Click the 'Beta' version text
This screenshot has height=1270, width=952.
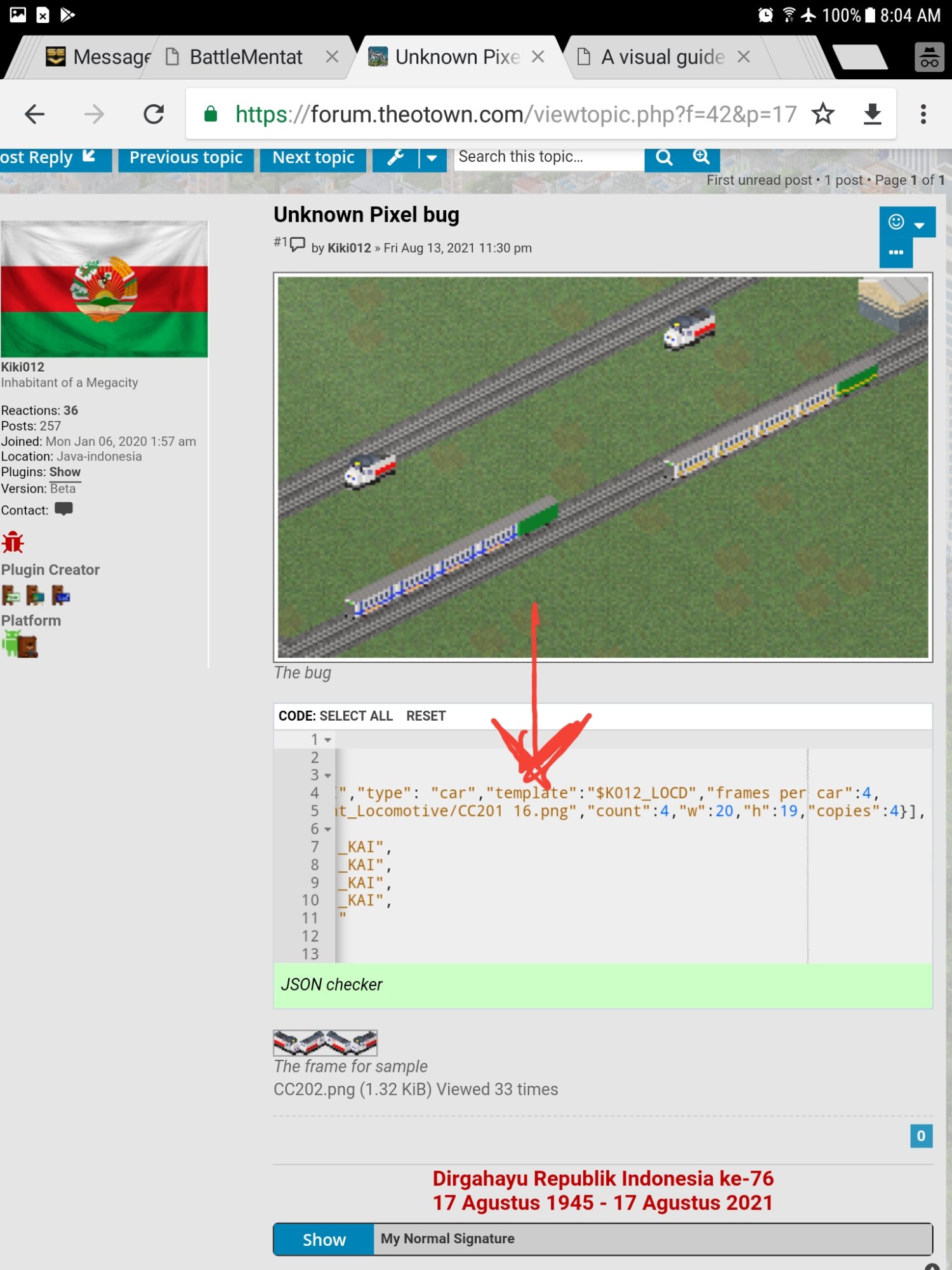point(63,488)
